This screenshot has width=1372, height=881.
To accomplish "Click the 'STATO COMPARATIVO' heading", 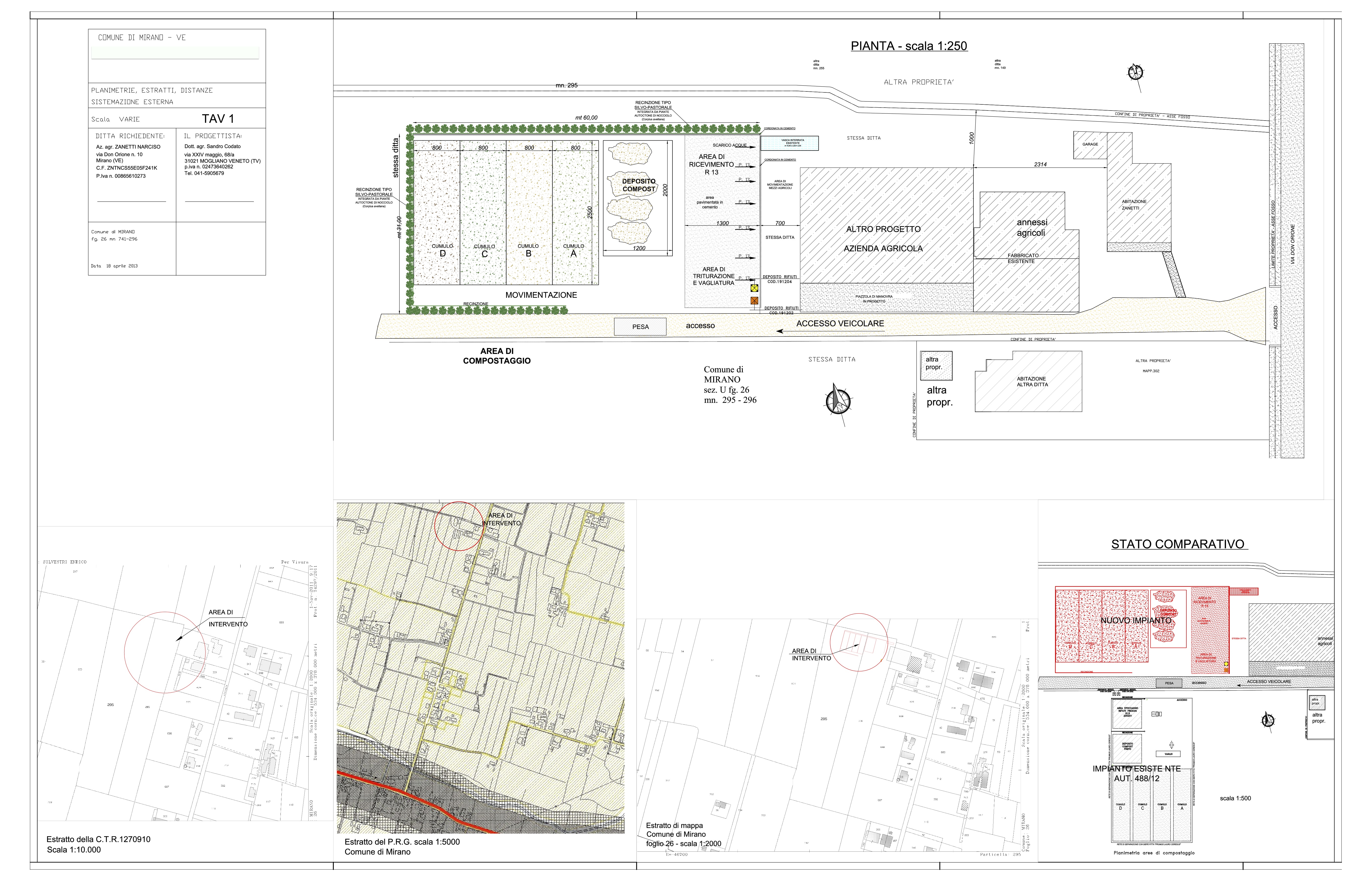I will tap(1178, 544).
